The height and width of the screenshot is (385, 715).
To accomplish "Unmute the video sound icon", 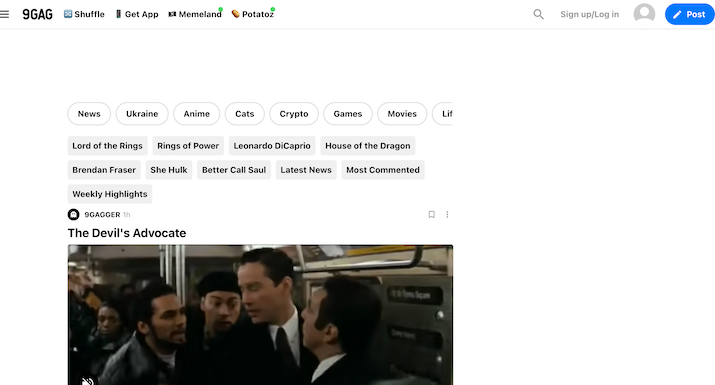I will pyautogui.click(x=88, y=380).
